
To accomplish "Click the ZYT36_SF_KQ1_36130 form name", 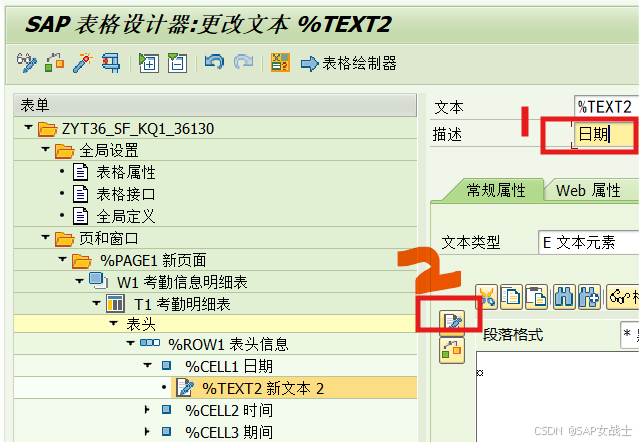I will coord(138,129).
